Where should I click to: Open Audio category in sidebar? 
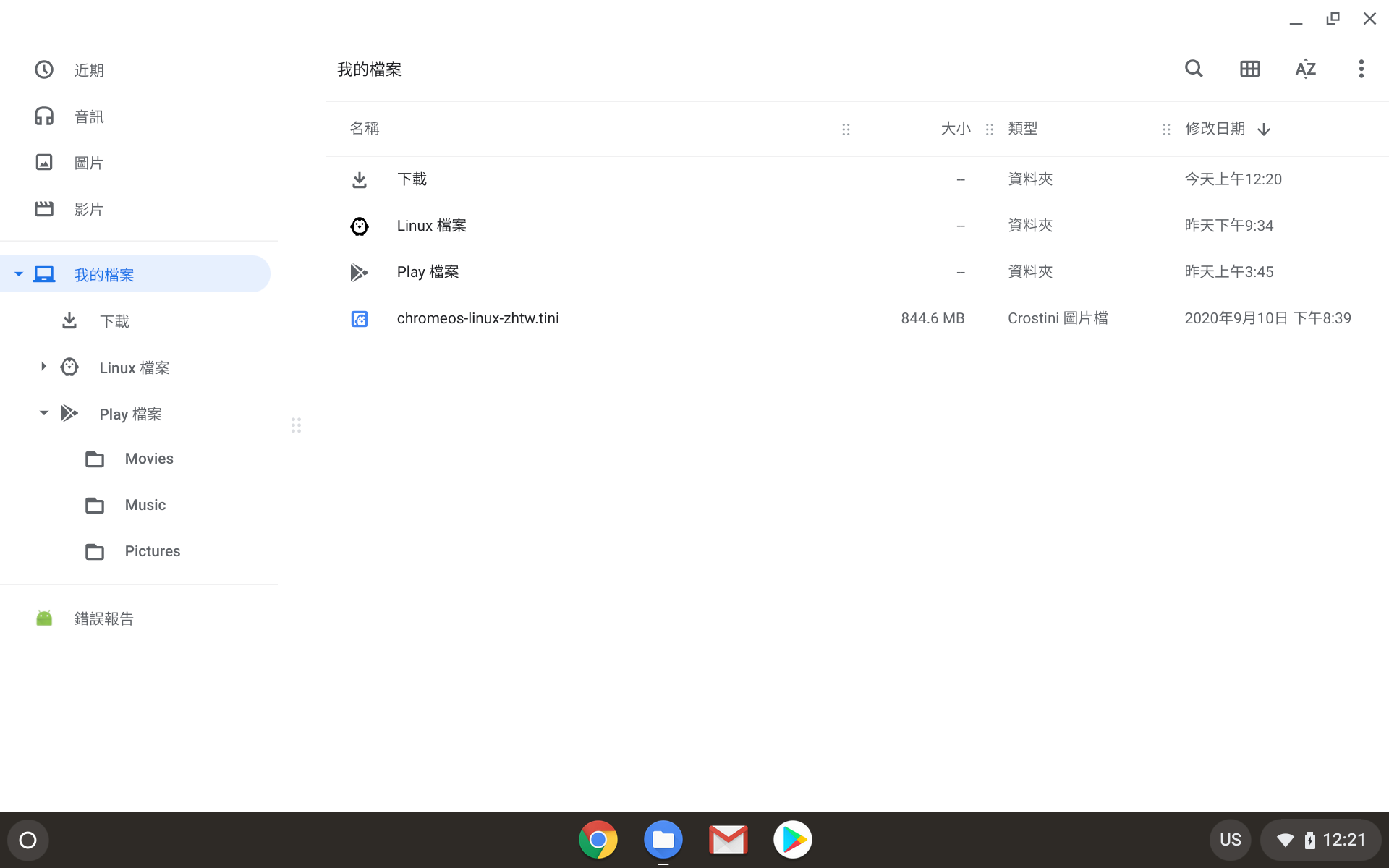click(88, 116)
